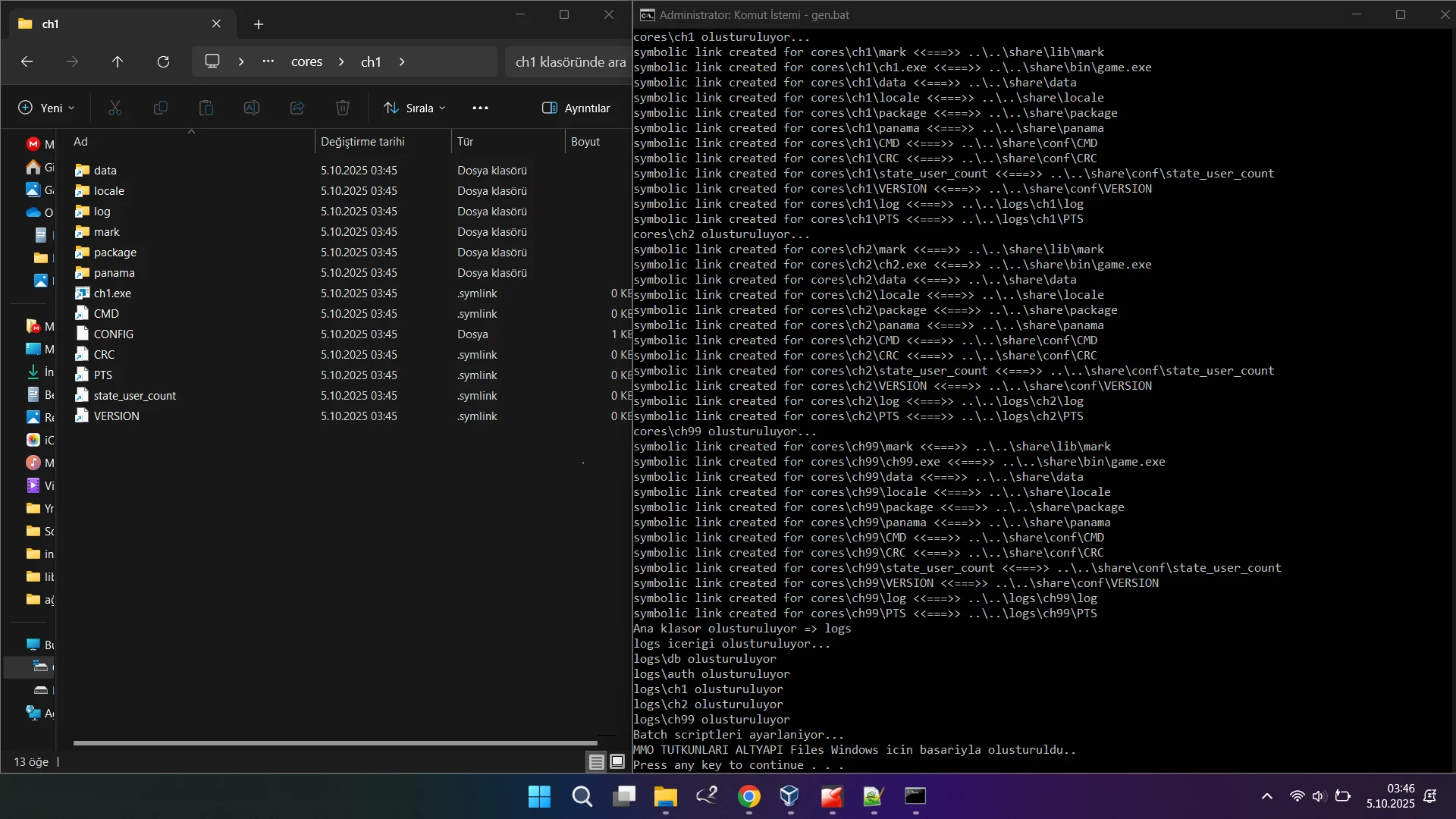Select the Rename icon in the toolbar

pos(251,108)
